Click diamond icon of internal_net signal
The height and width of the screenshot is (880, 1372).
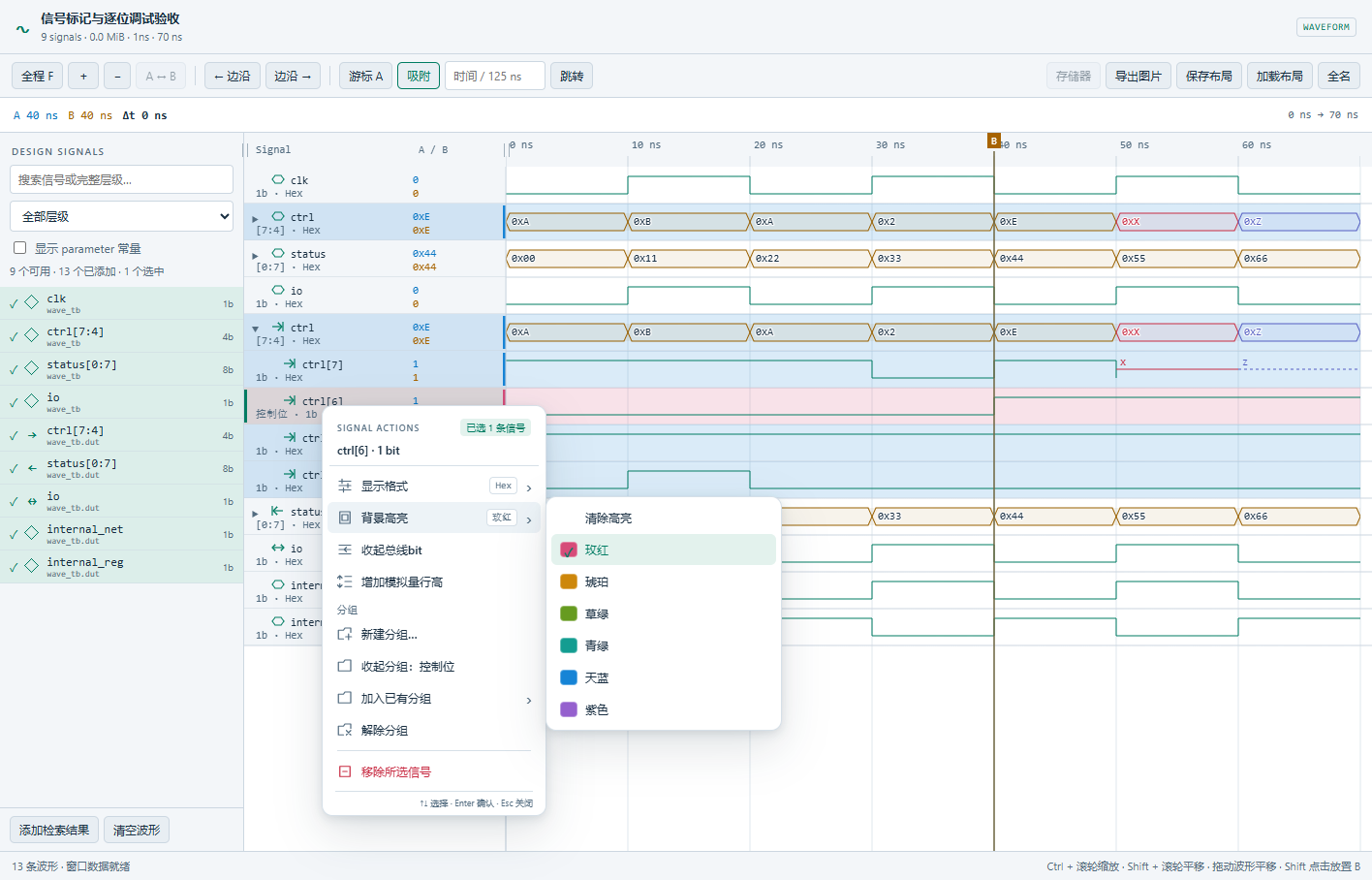click(32, 532)
